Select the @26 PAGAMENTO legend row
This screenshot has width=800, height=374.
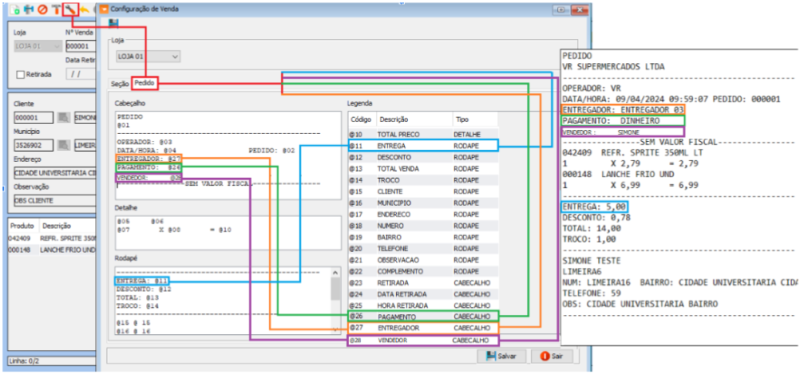[x=423, y=316]
